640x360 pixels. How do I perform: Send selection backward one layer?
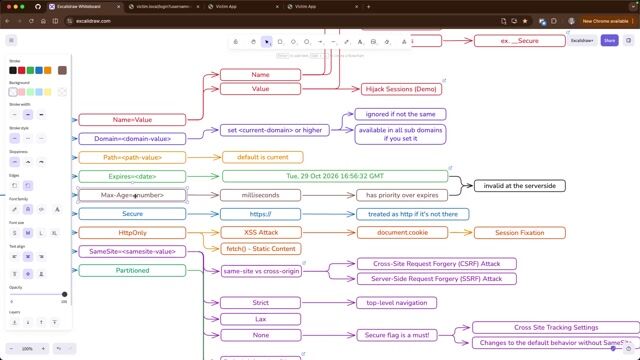28,322
